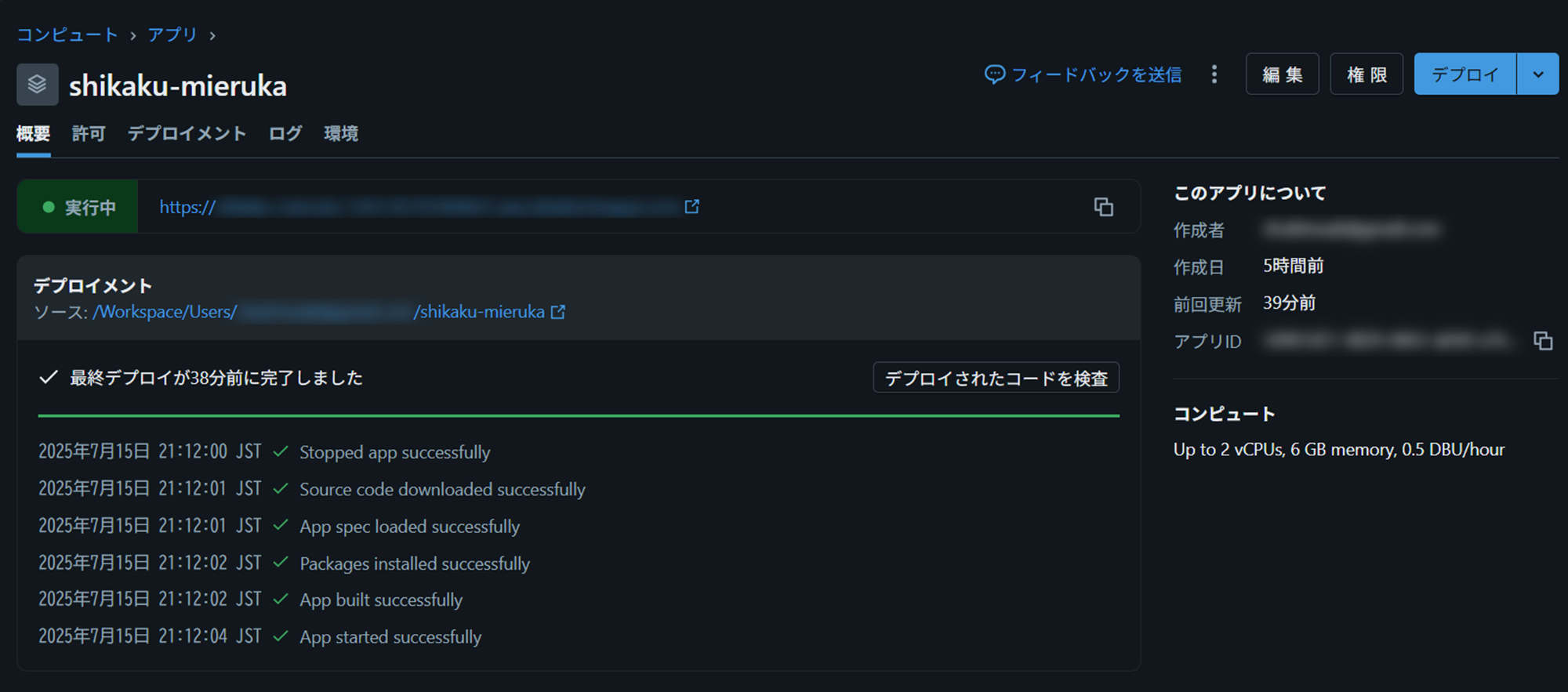Screen dimensions: 1568x692
Task: Select 'App built successfully' log line
Action: coord(381,600)
